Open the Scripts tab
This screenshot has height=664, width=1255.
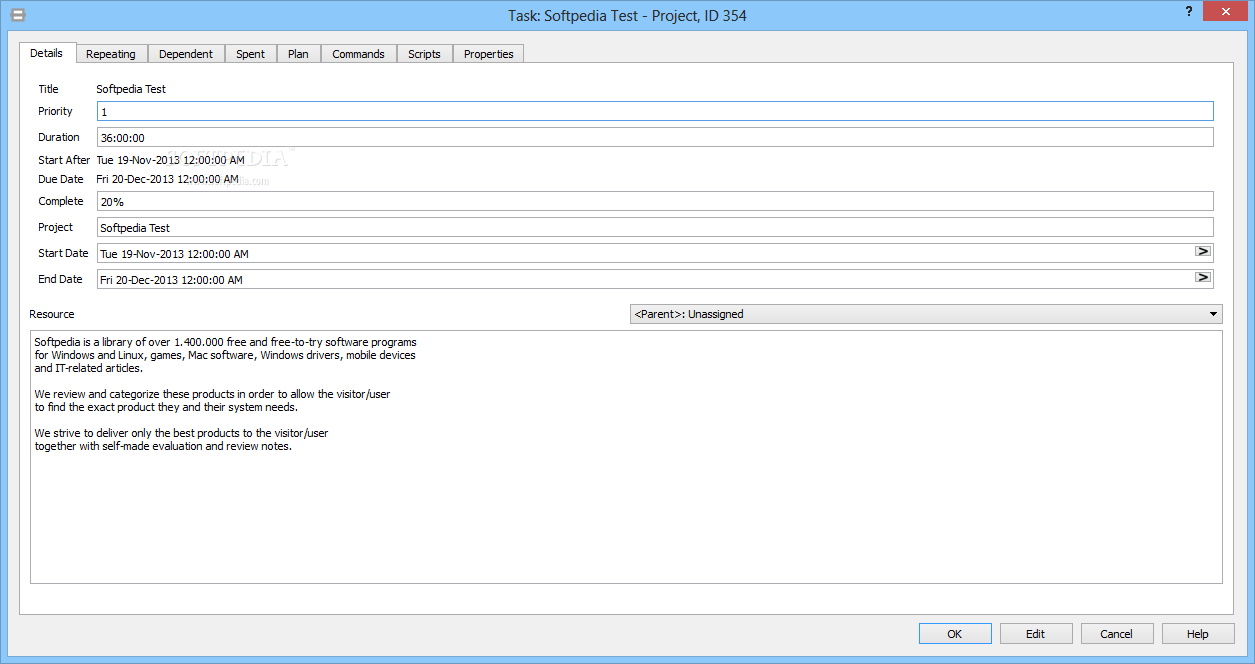pos(425,54)
